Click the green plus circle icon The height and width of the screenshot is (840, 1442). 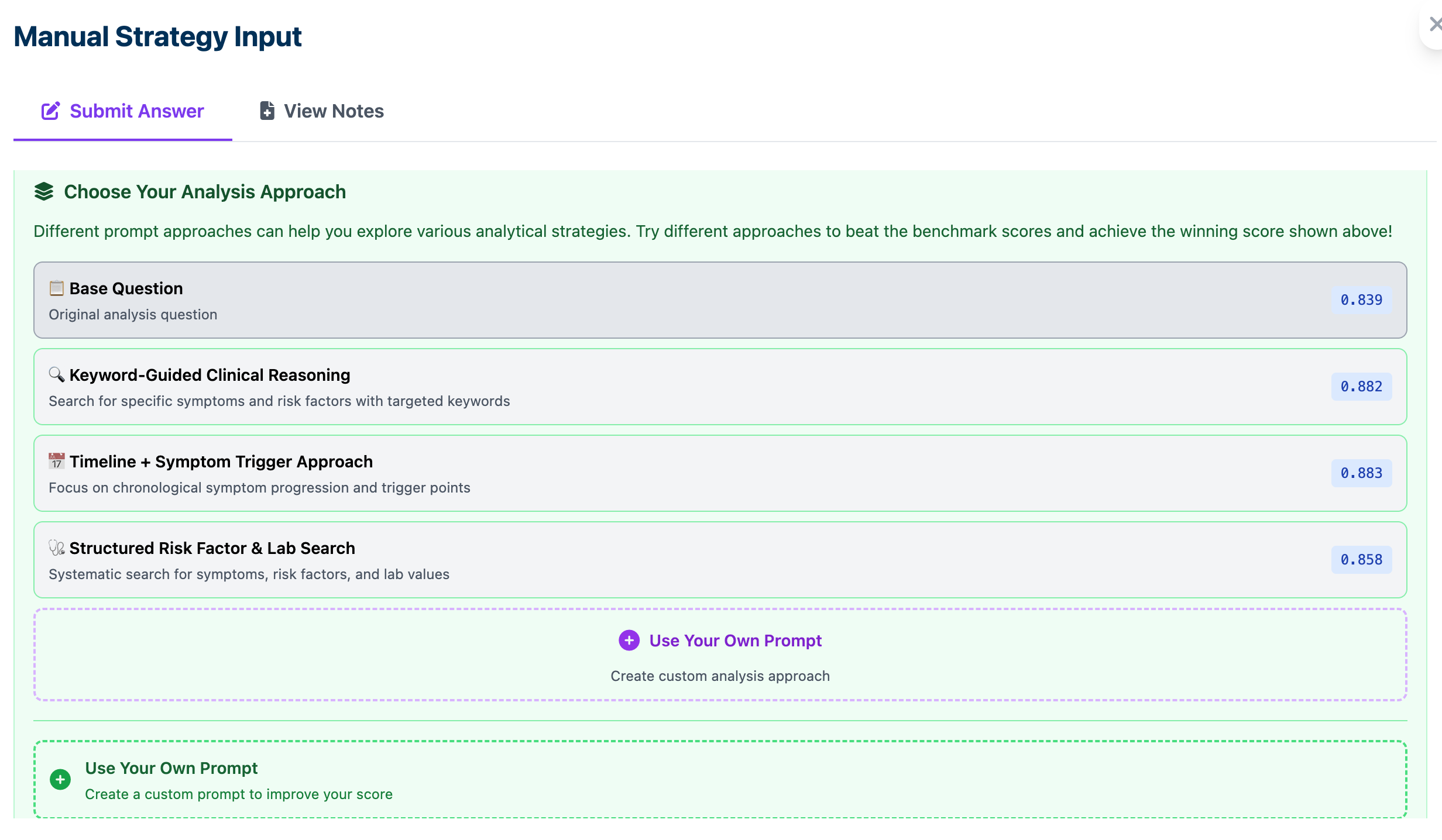(60, 779)
